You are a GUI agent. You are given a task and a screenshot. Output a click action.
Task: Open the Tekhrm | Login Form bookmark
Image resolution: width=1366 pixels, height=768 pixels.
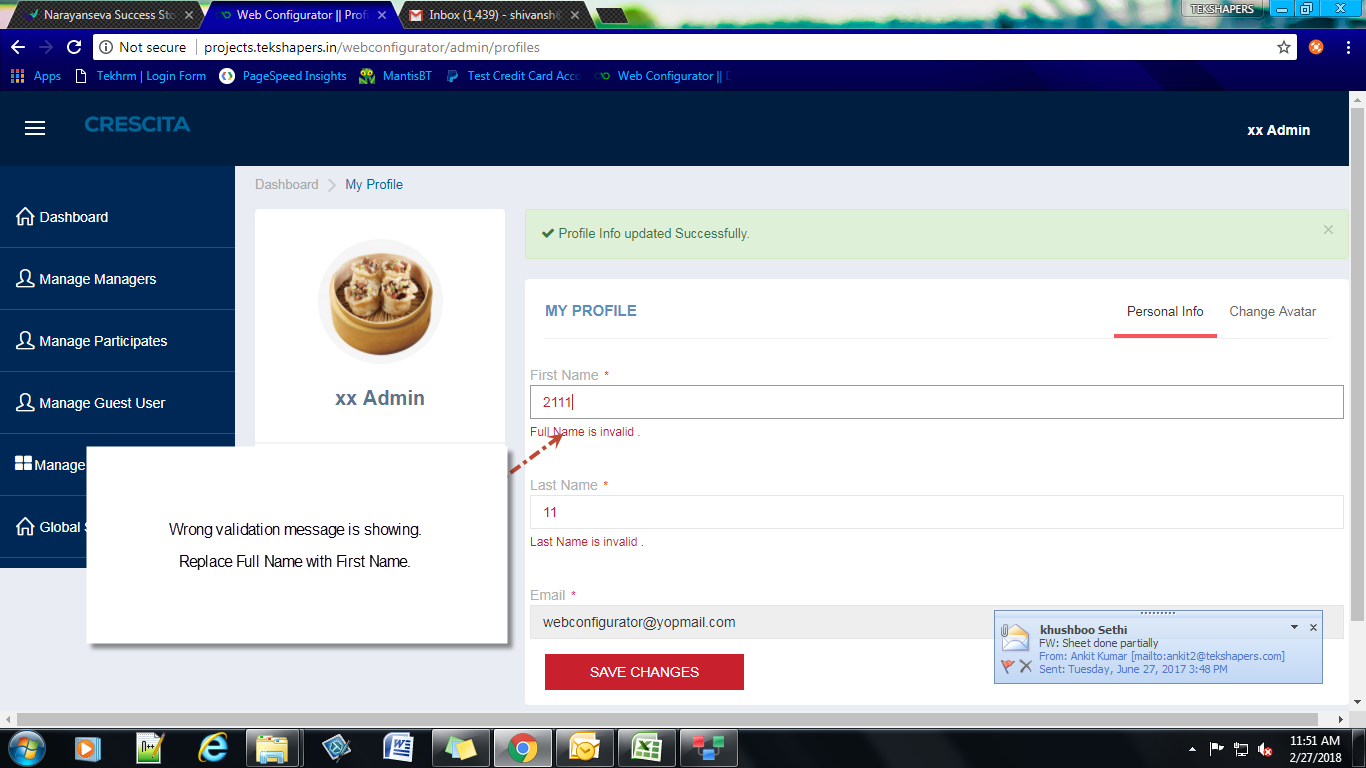[141, 76]
